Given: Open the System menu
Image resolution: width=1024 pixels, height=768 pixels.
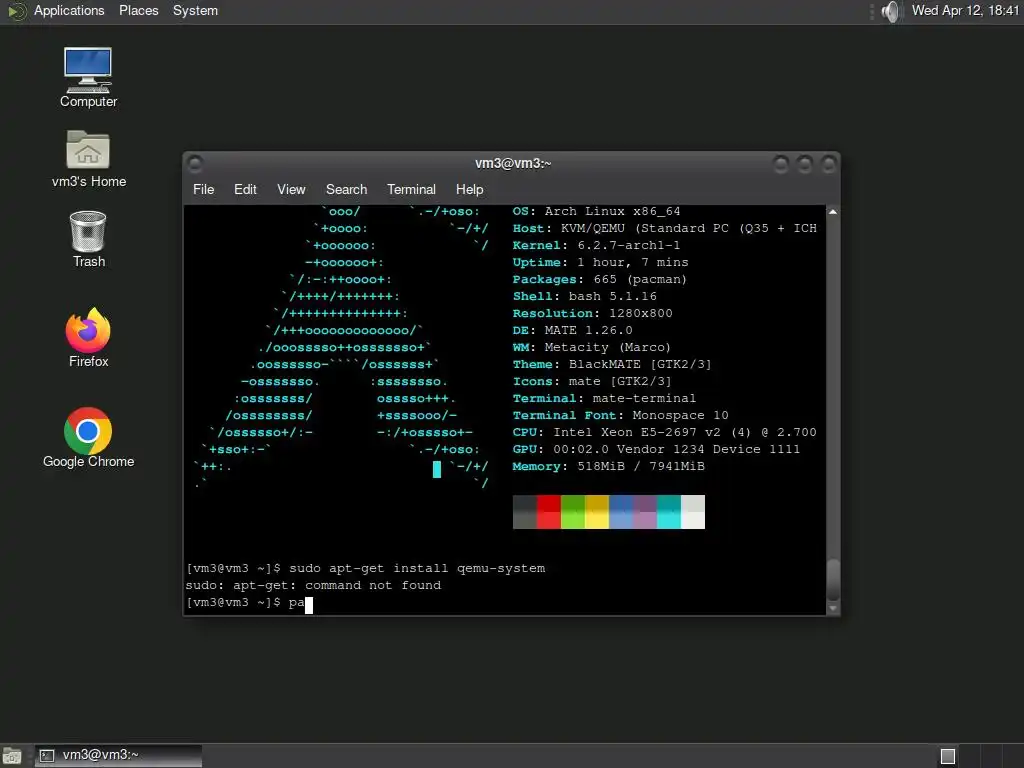Looking at the screenshot, I should tap(195, 11).
